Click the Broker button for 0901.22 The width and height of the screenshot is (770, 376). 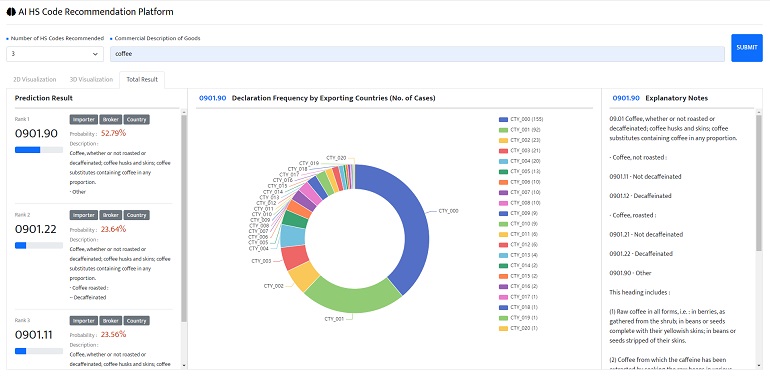[110, 215]
